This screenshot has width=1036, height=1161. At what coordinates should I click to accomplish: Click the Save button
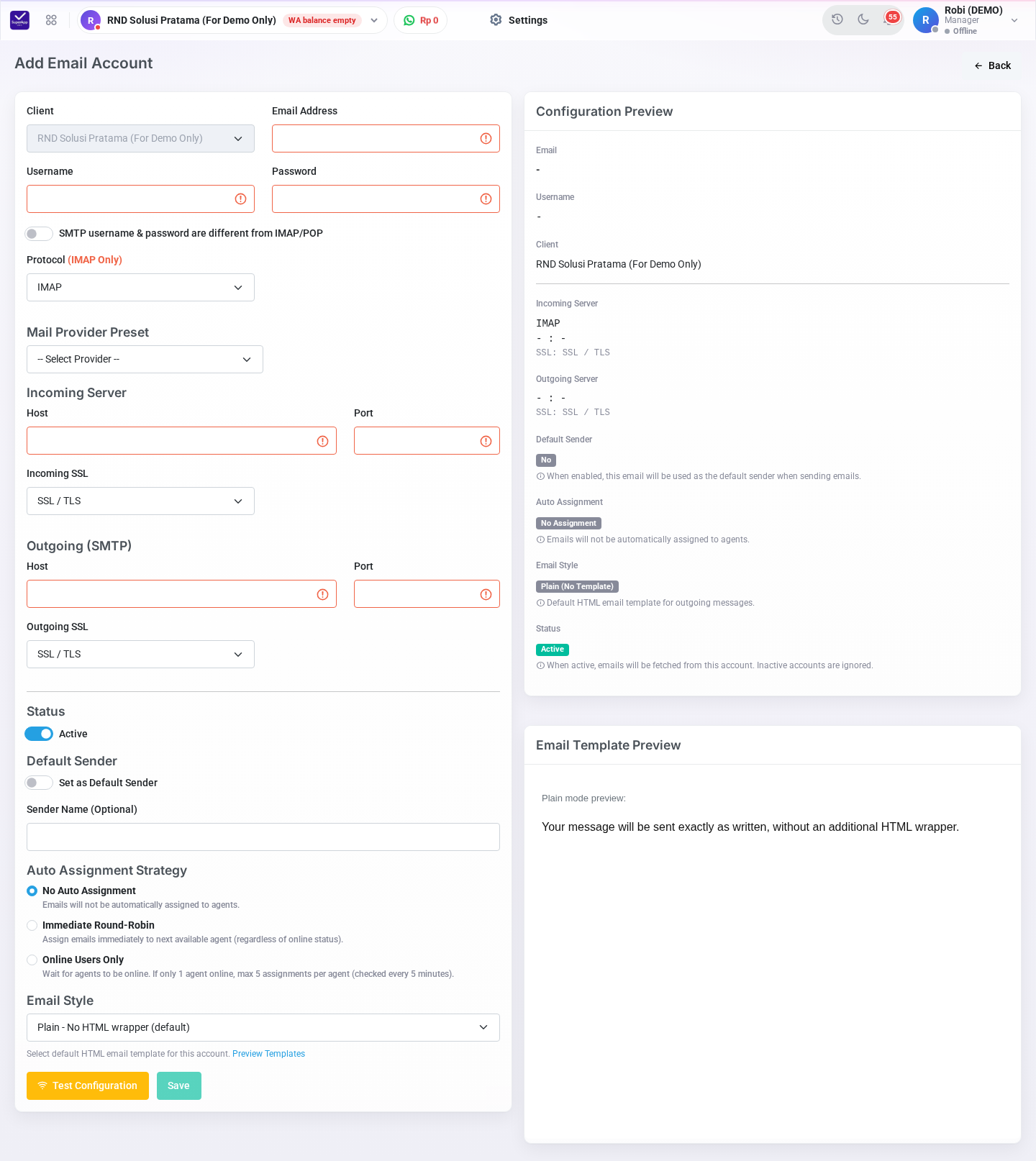tap(179, 1086)
